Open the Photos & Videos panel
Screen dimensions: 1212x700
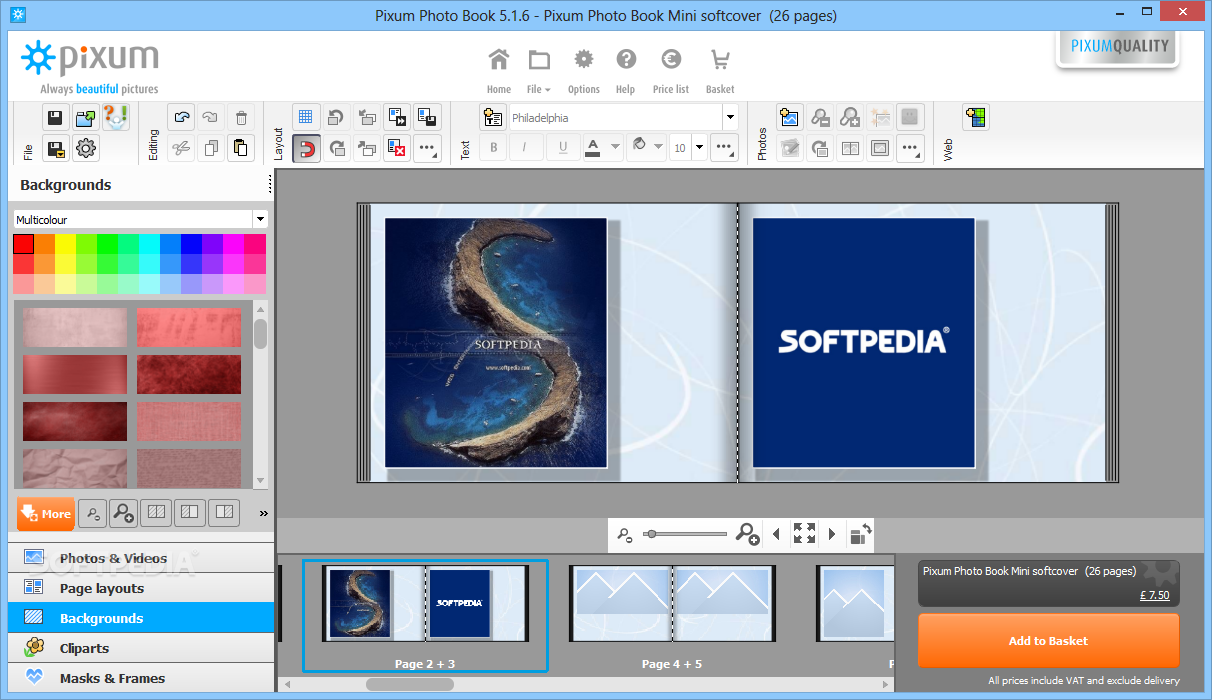[x=141, y=558]
